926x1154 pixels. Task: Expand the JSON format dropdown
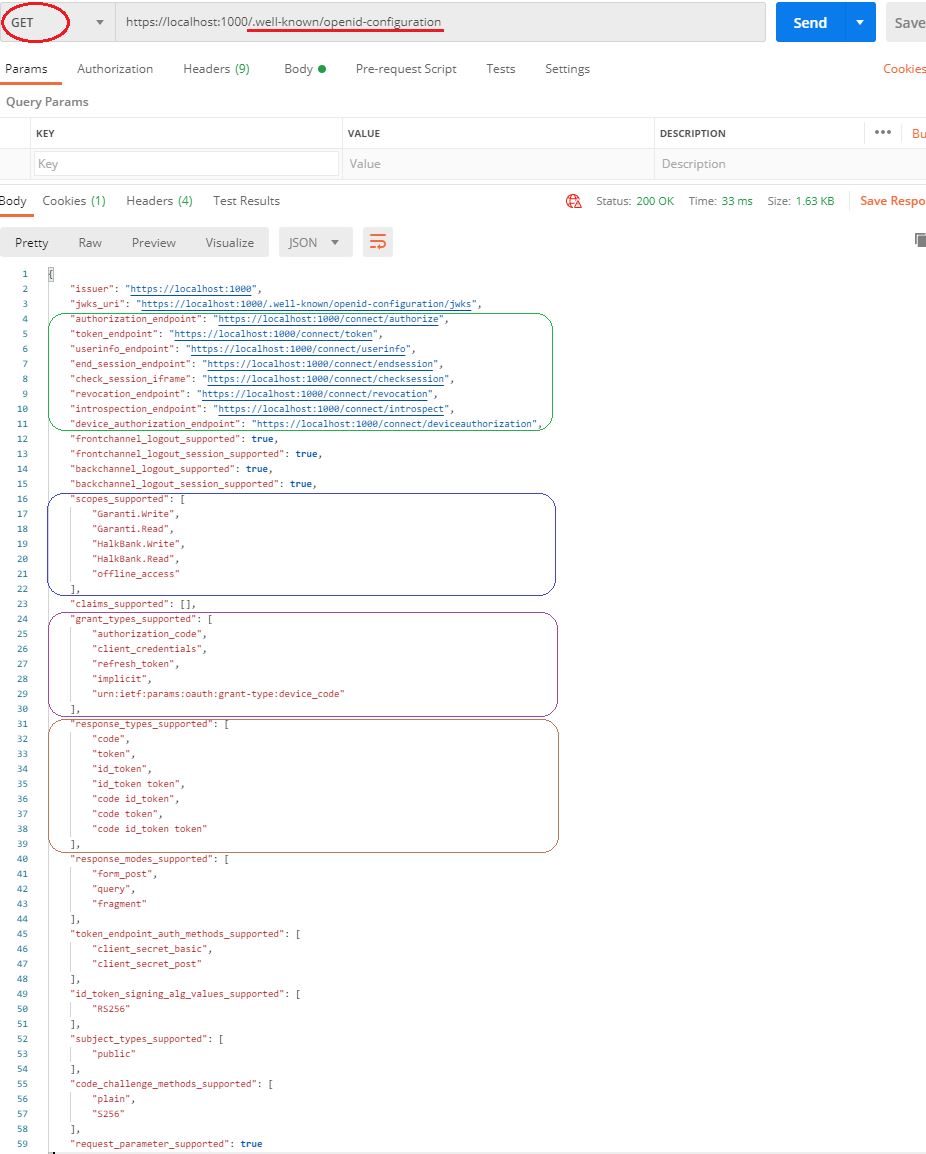pyautogui.click(x=315, y=242)
